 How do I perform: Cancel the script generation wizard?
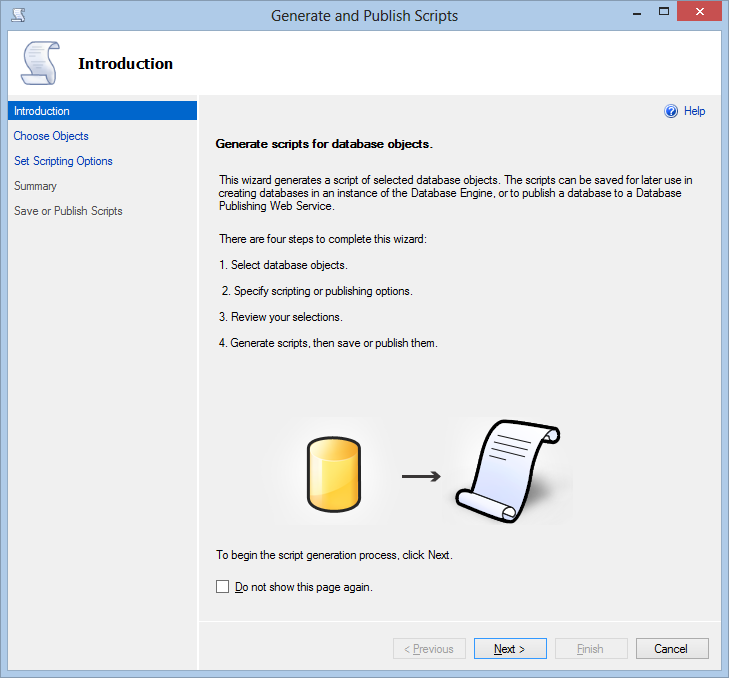click(672, 649)
